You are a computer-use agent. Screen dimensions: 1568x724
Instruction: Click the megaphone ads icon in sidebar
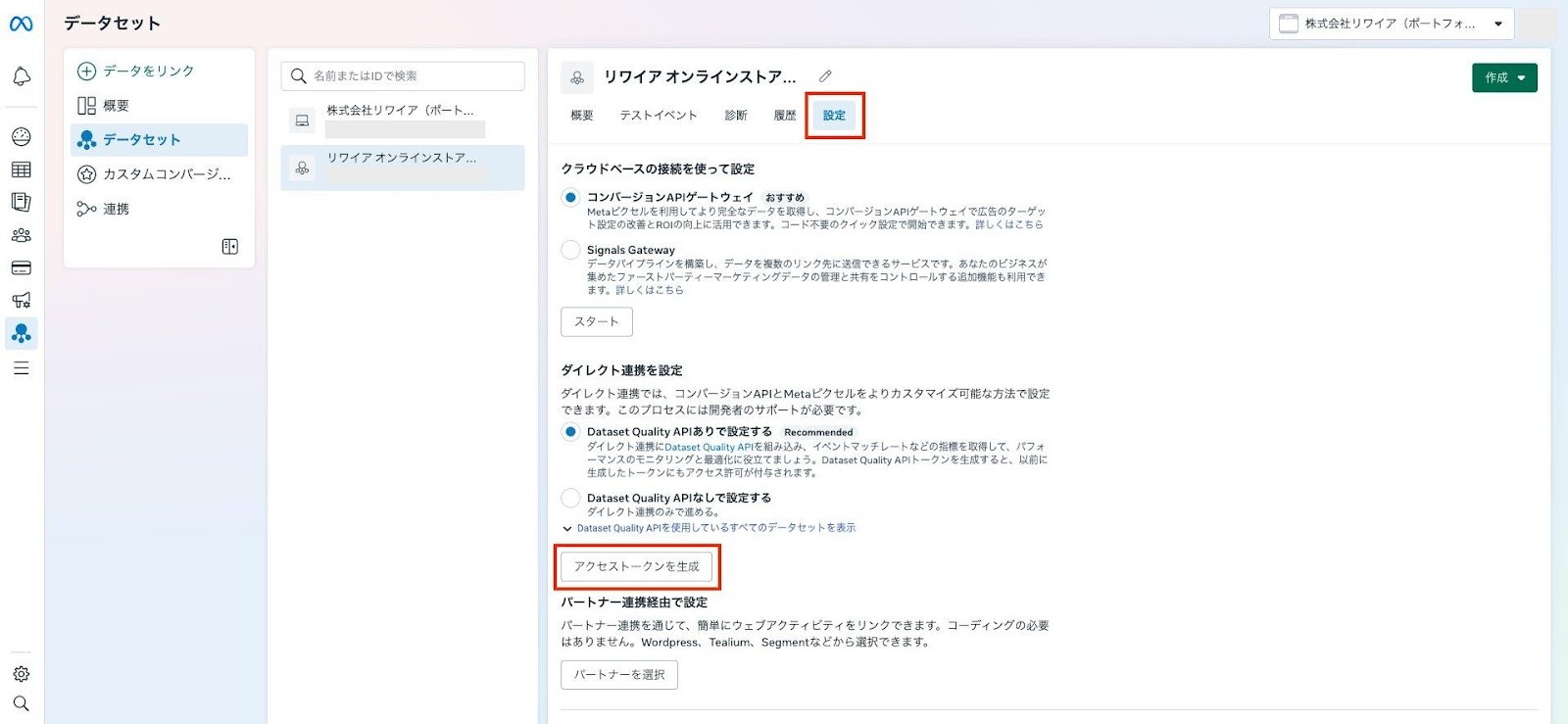(22, 300)
